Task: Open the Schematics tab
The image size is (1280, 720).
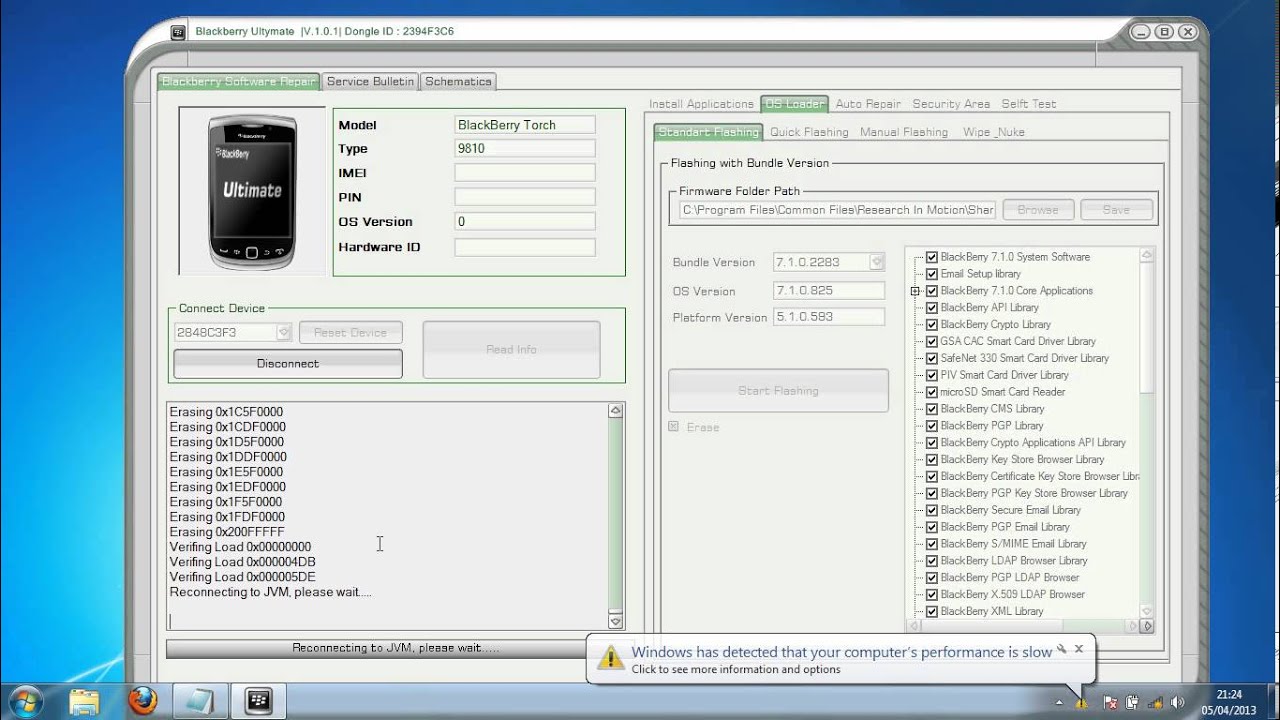Action: [458, 81]
